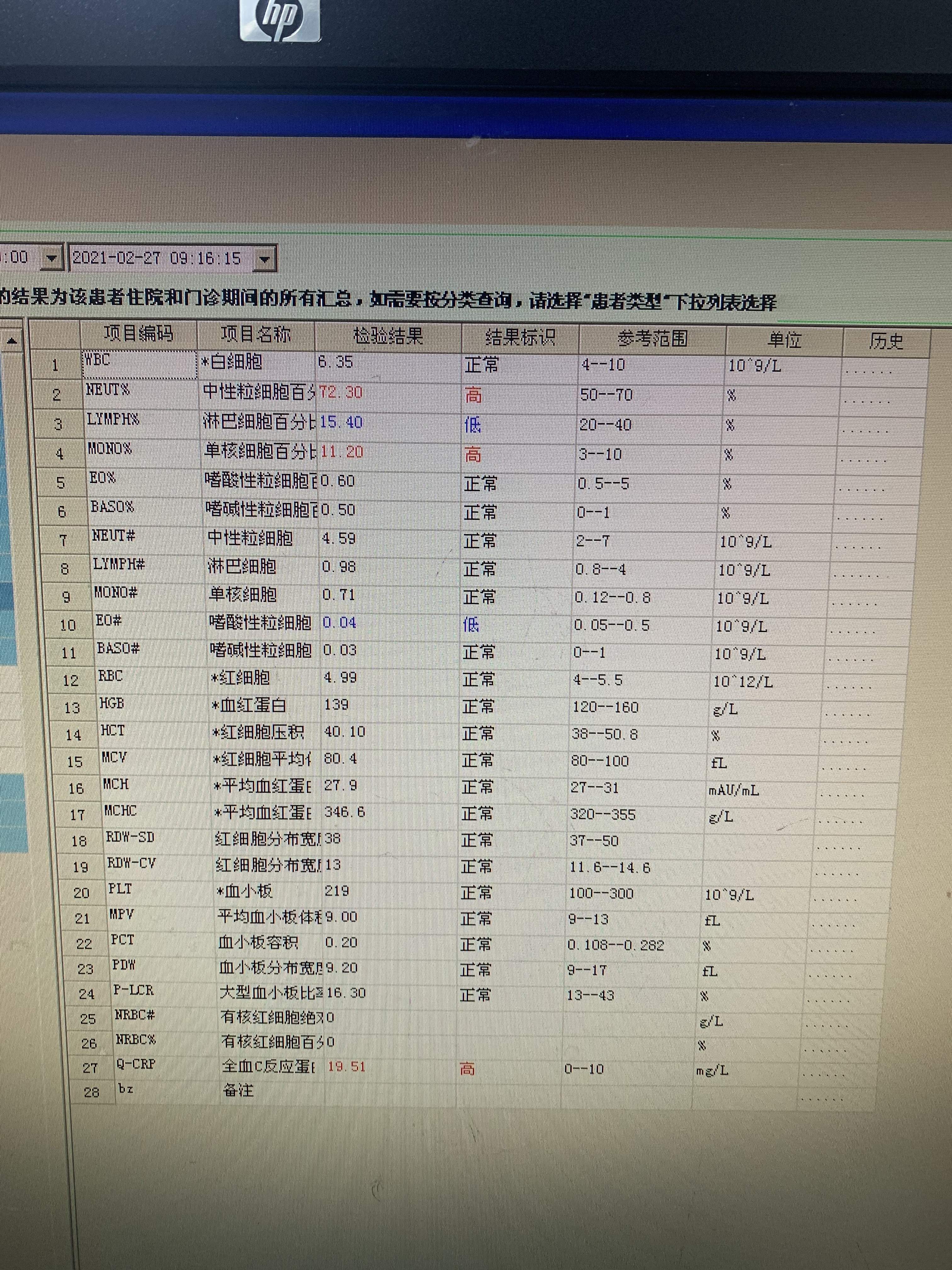This screenshot has height=1270, width=952.
Task: Open the history dots for the Q-CRP row
Action: 823,1075
